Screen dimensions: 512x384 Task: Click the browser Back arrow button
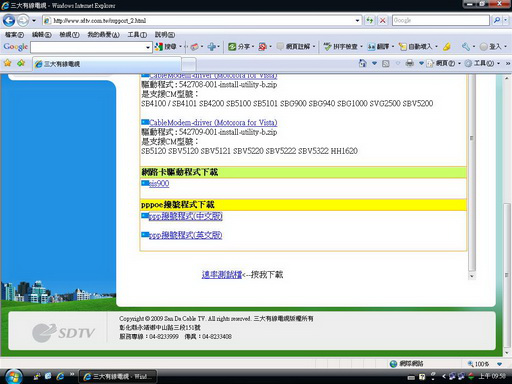point(9,21)
